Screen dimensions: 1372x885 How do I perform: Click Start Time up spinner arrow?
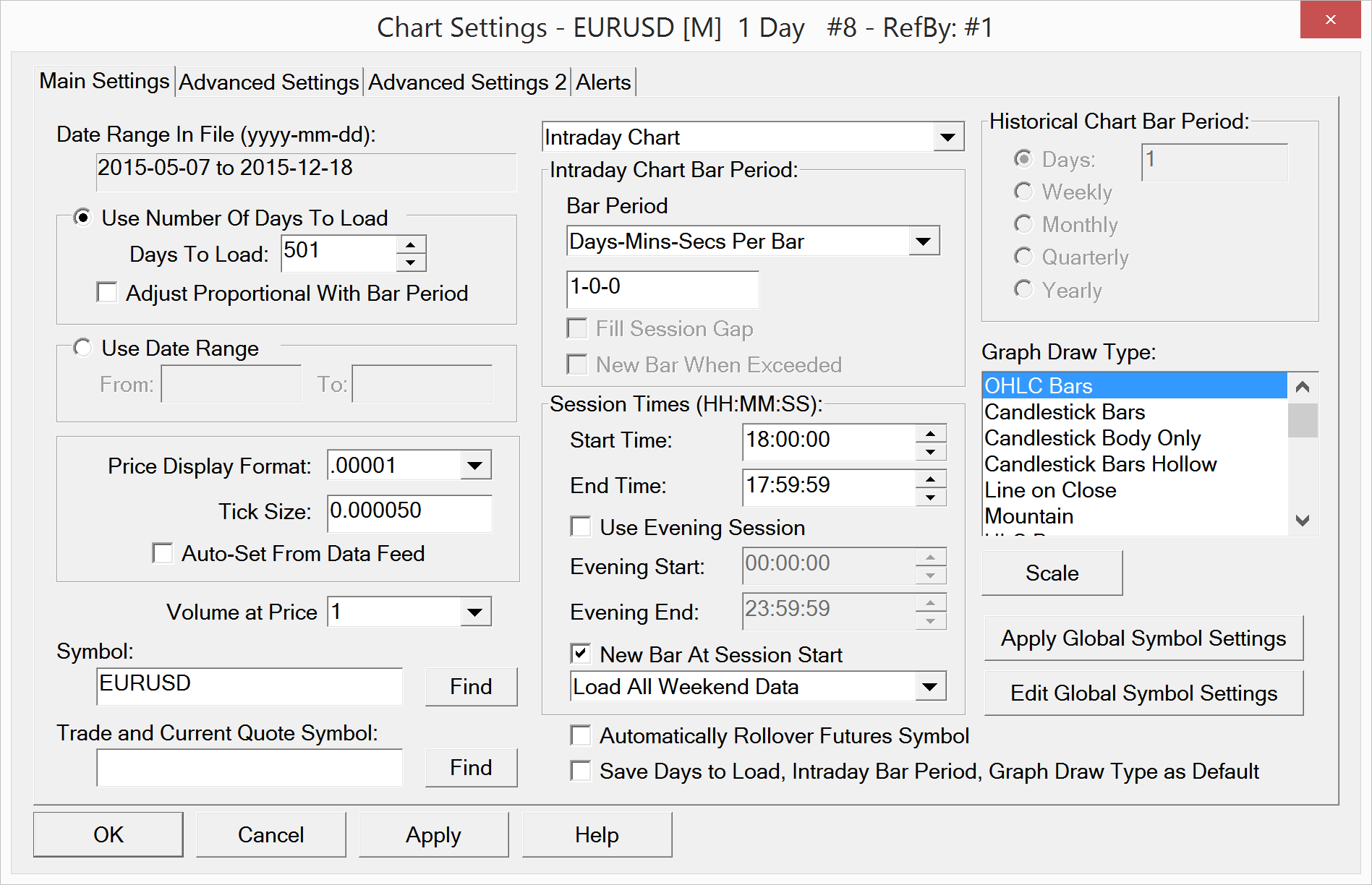(931, 433)
